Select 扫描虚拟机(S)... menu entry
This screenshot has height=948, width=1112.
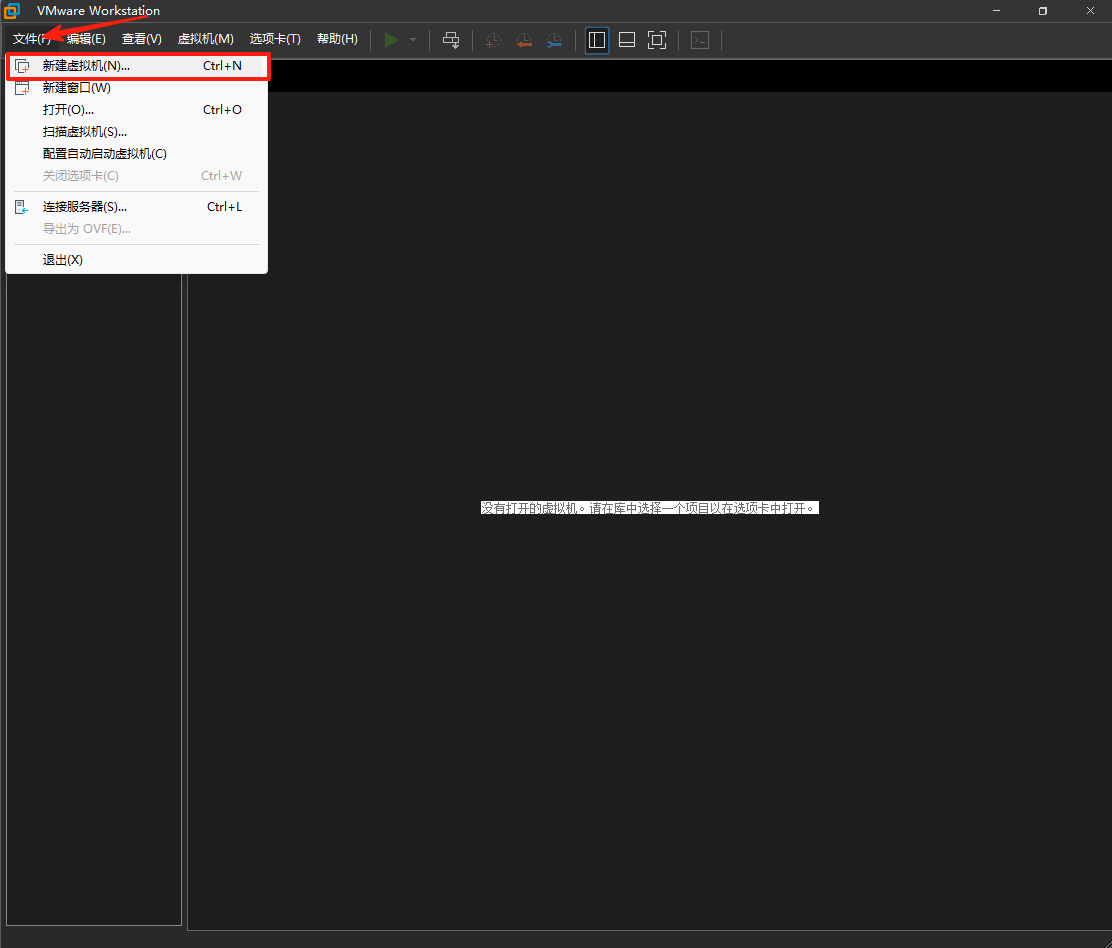137,132
